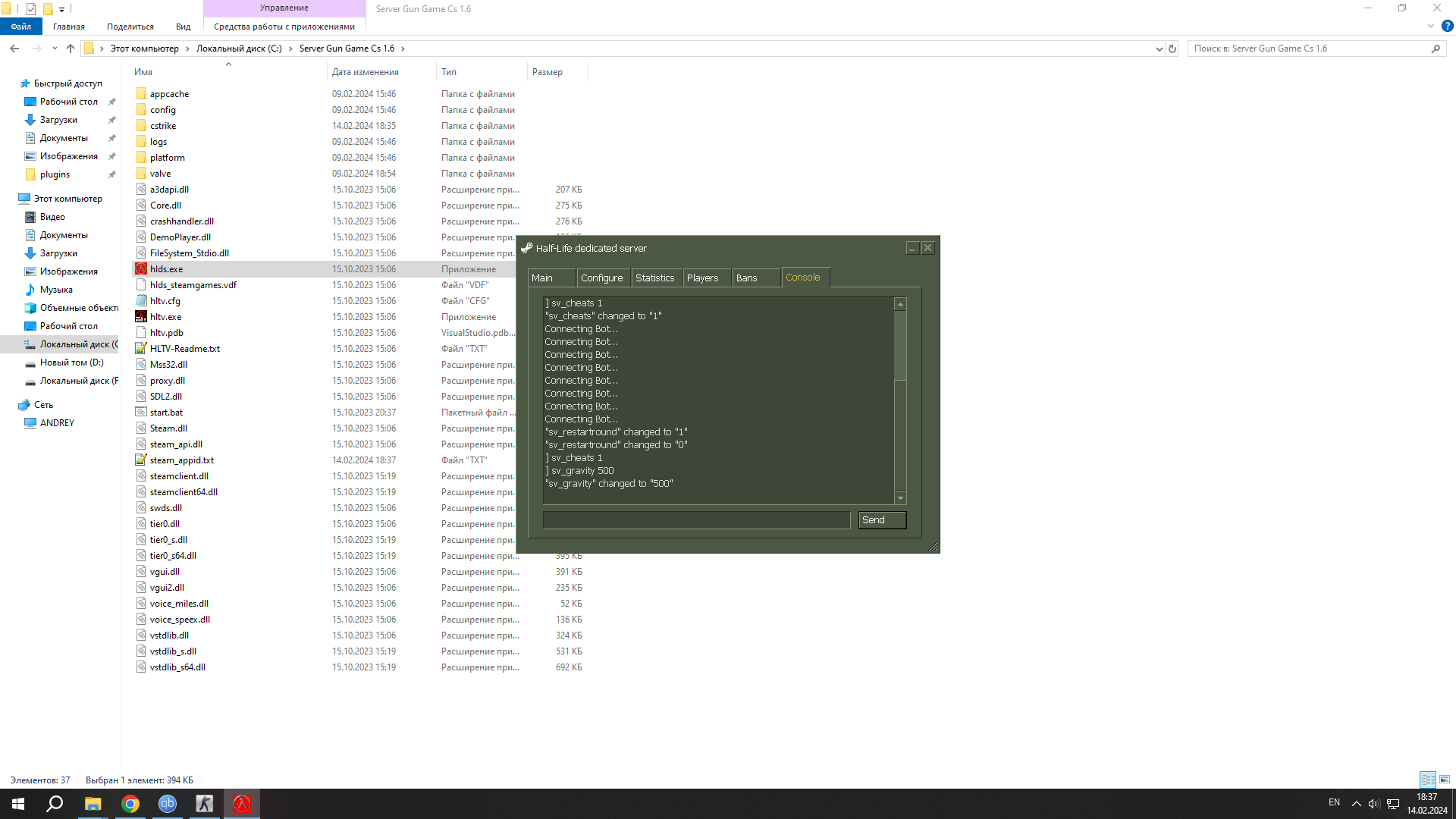The width and height of the screenshot is (1456, 819).
Task: Open Explorer help question mark
Action: point(1447,26)
